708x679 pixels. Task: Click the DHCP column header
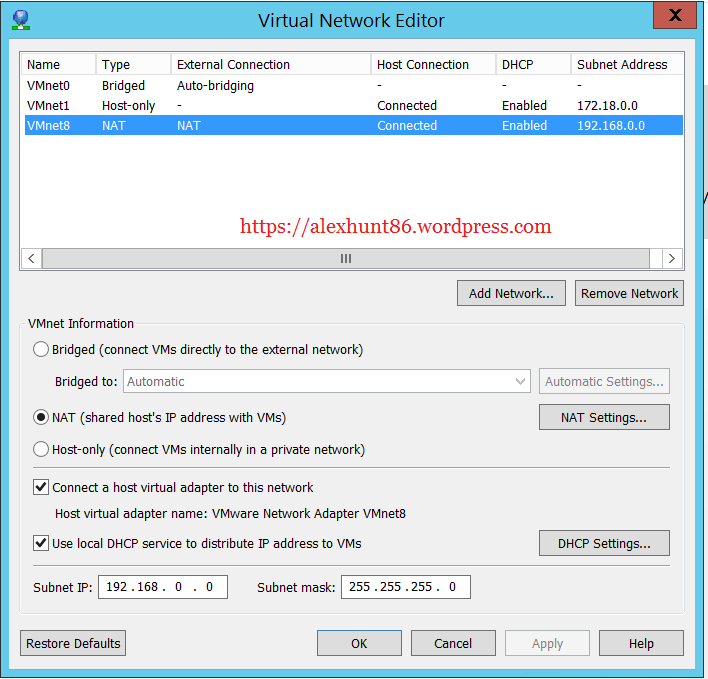coord(534,65)
